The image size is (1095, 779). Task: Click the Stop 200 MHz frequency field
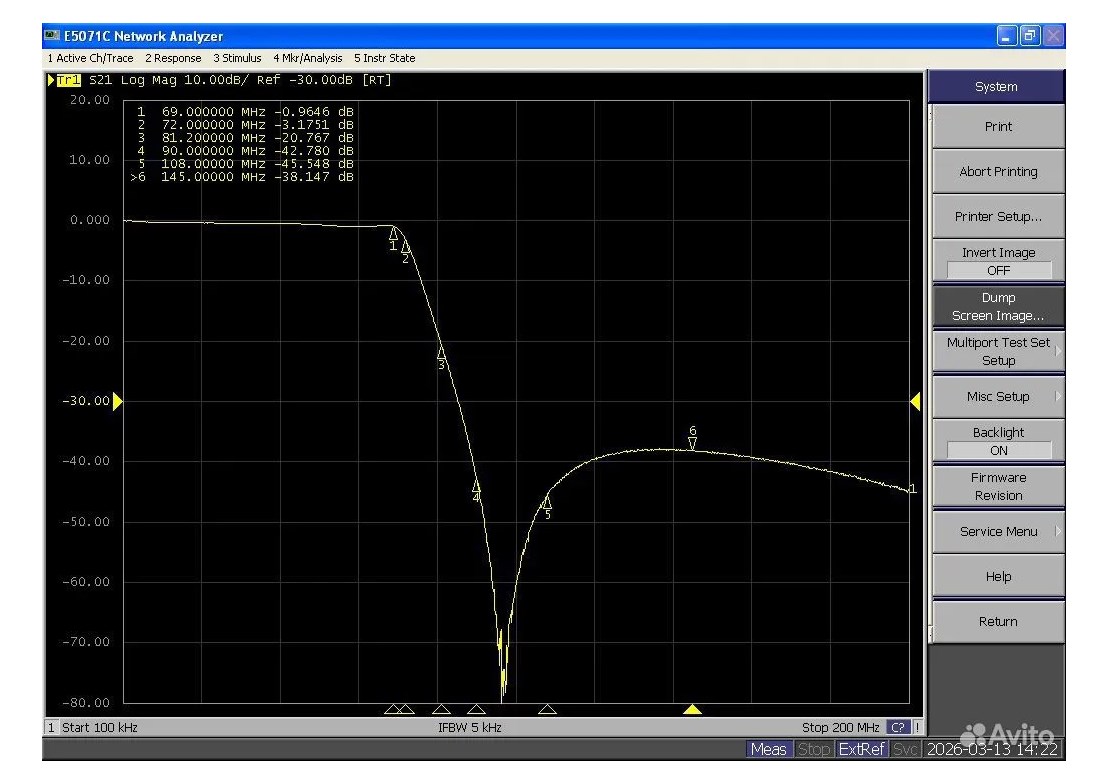point(840,728)
